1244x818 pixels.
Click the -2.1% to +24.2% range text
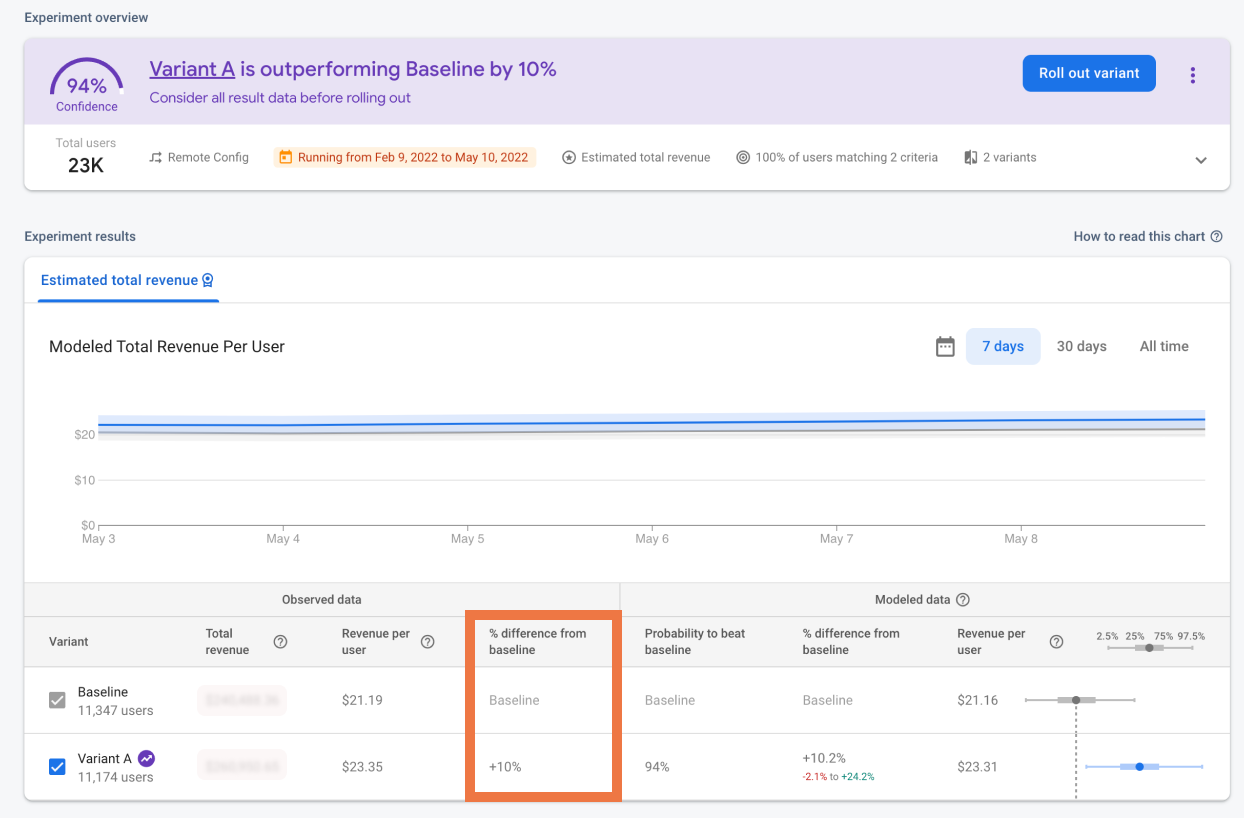(x=838, y=777)
